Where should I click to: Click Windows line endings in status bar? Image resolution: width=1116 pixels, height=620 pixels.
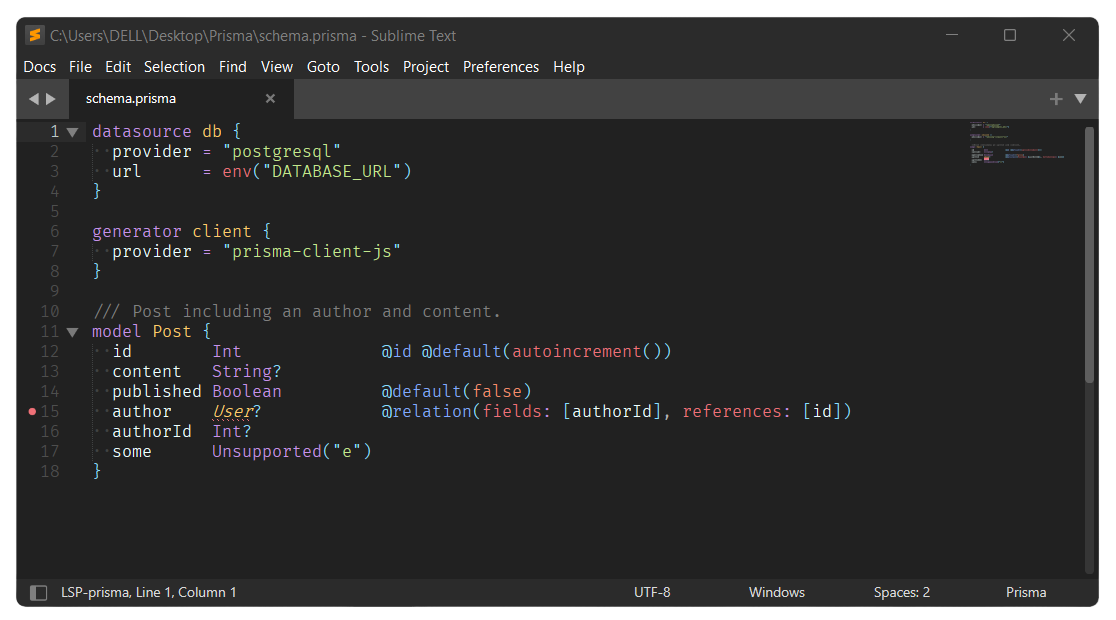777,592
